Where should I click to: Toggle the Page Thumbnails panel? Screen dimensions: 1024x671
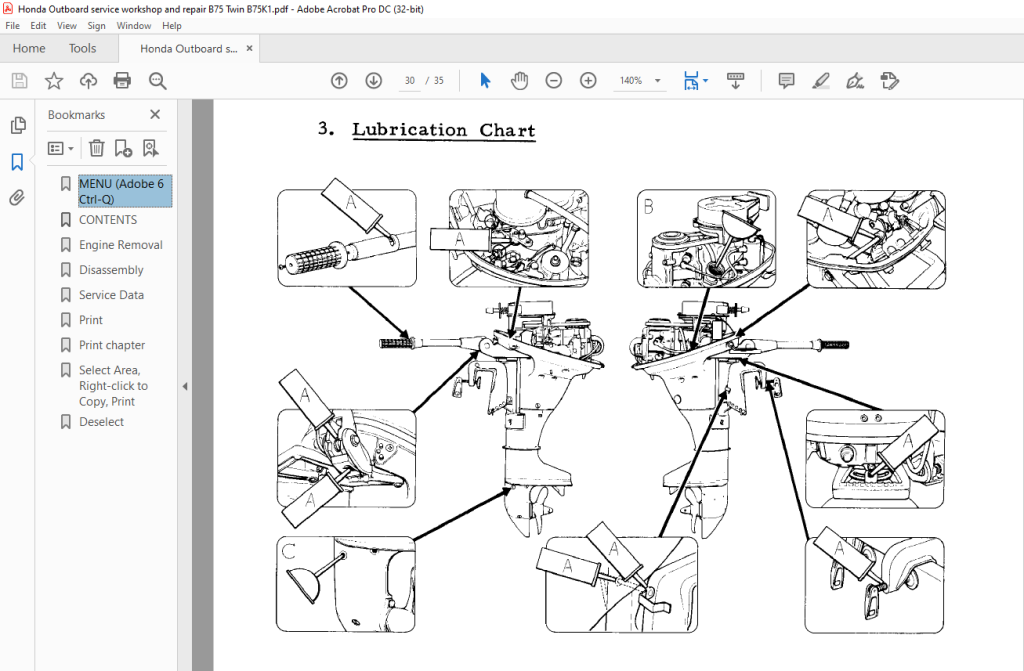coord(17,125)
